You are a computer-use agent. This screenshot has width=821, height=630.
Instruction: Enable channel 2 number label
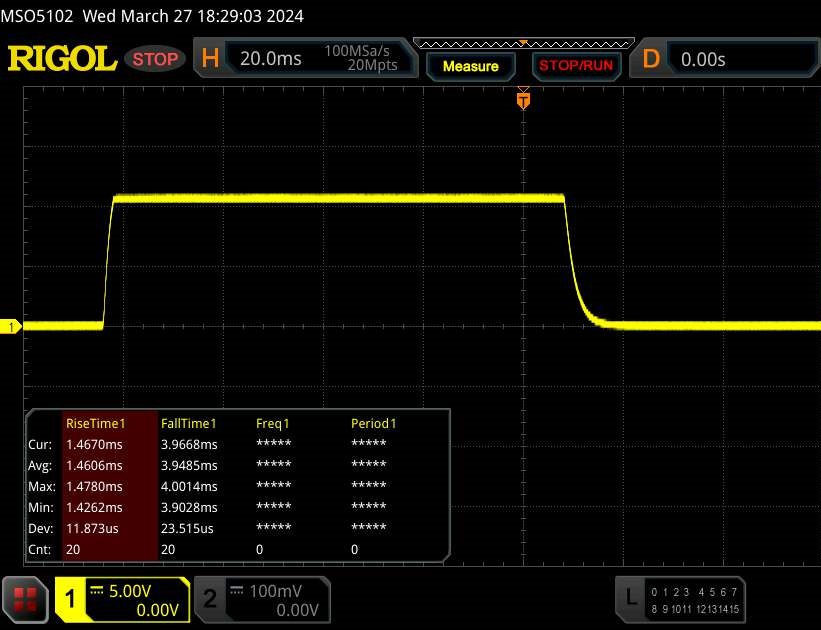[x=210, y=599]
